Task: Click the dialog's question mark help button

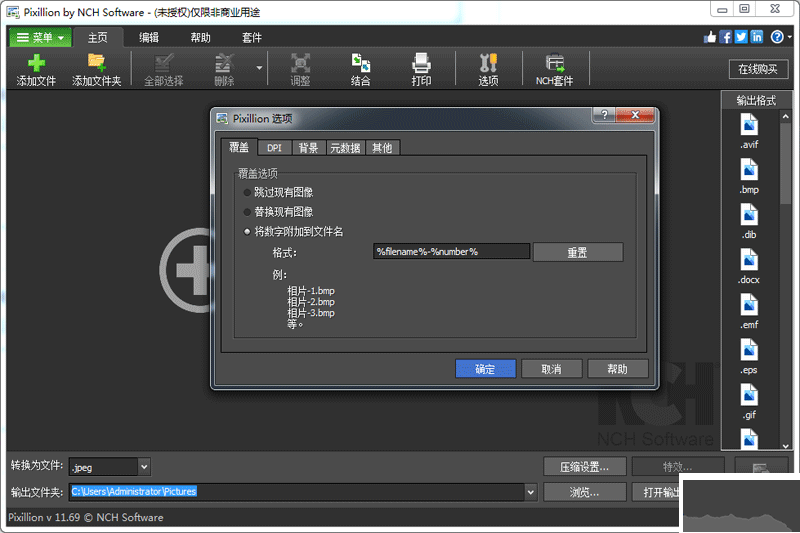Action: [604, 115]
